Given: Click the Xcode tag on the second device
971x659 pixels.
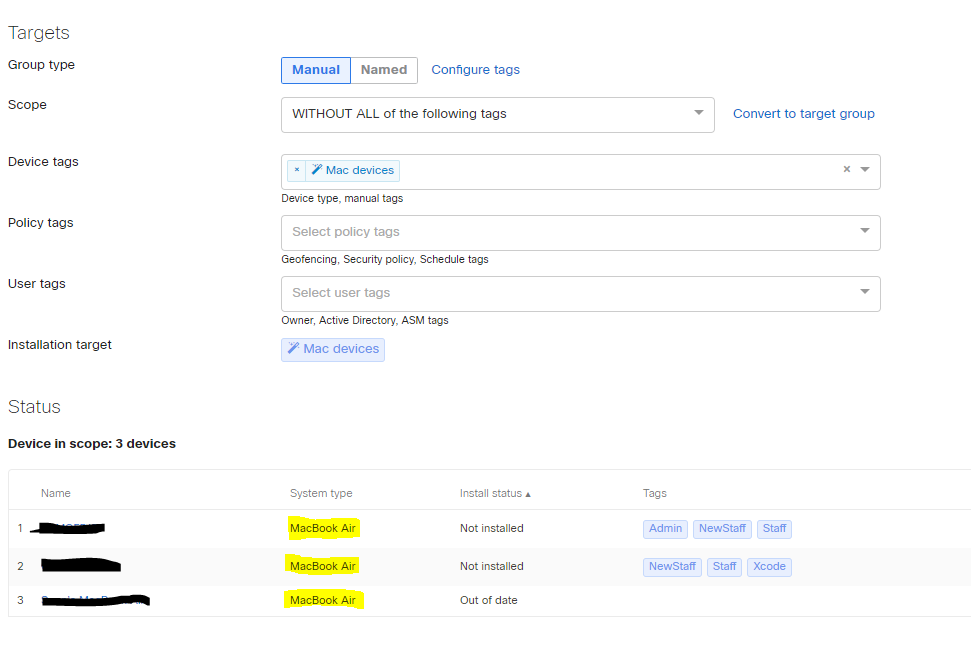Looking at the screenshot, I should click(769, 566).
